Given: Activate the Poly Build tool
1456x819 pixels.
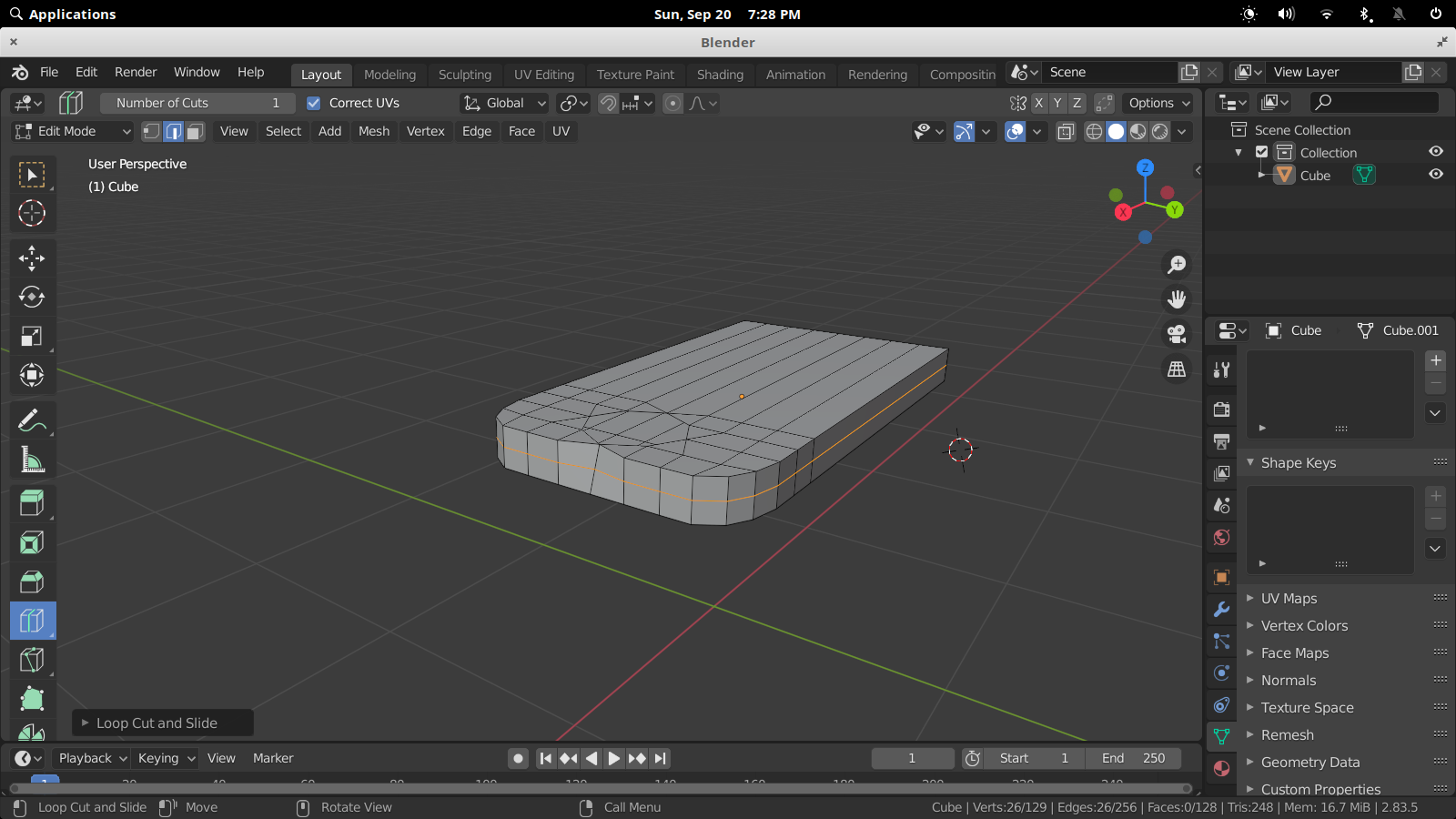Looking at the screenshot, I should point(32,699).
